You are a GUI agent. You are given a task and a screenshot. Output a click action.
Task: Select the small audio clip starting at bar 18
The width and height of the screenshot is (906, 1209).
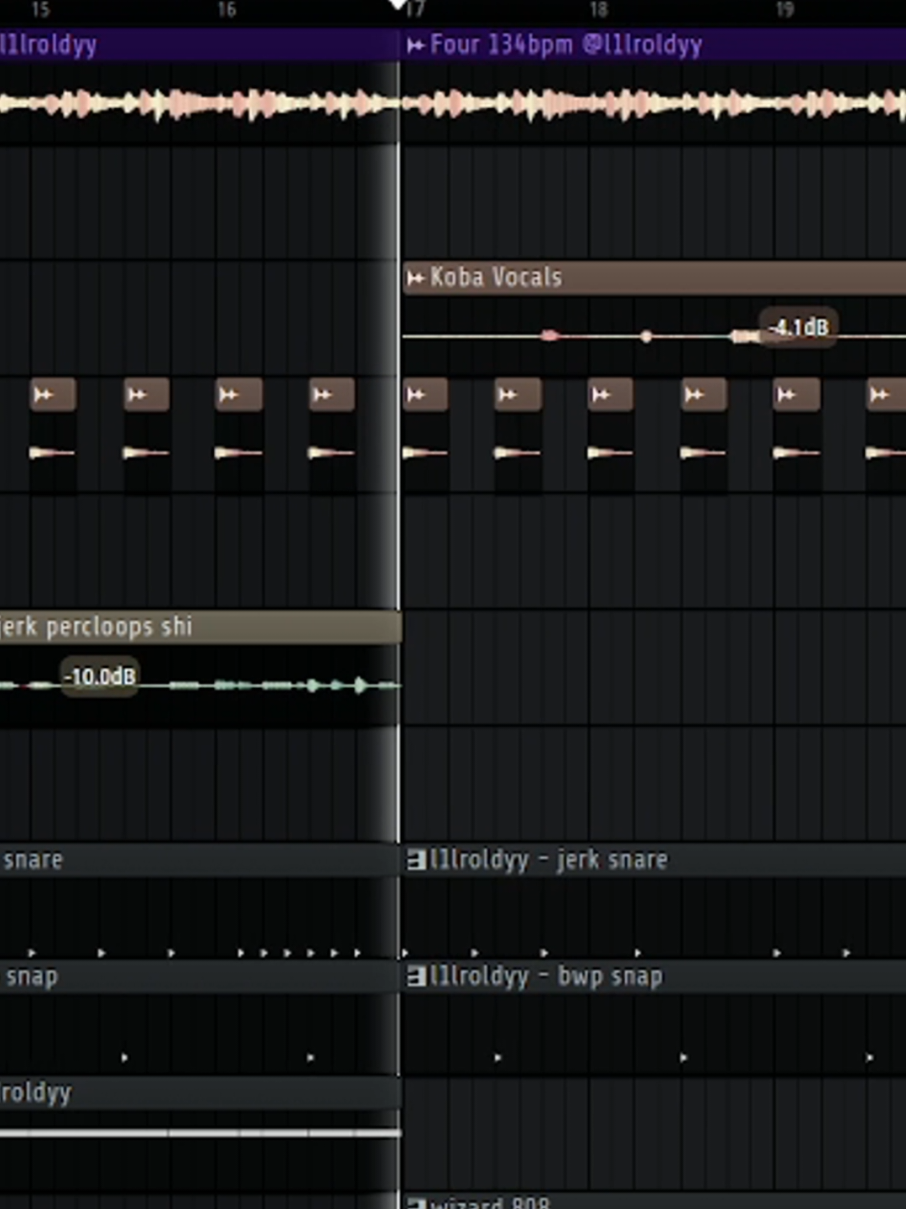[x=610, y=395]
